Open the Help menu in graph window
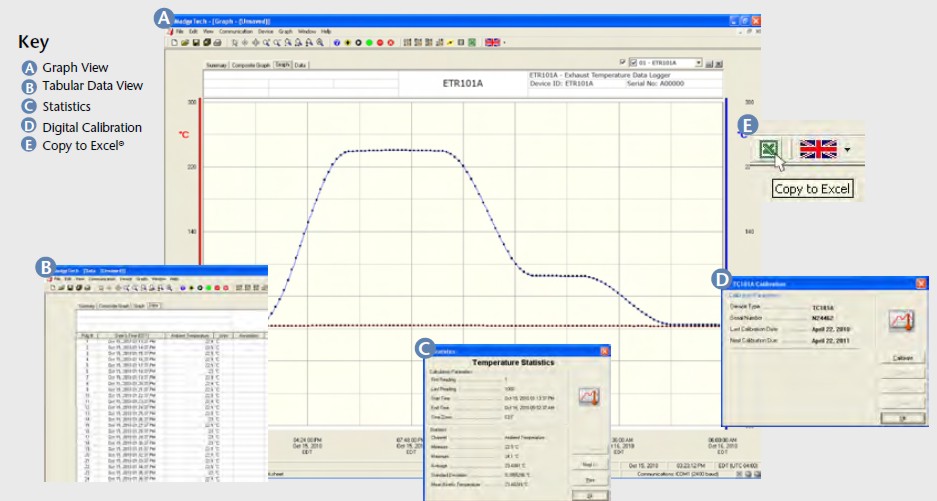 [x=326, y=31]
